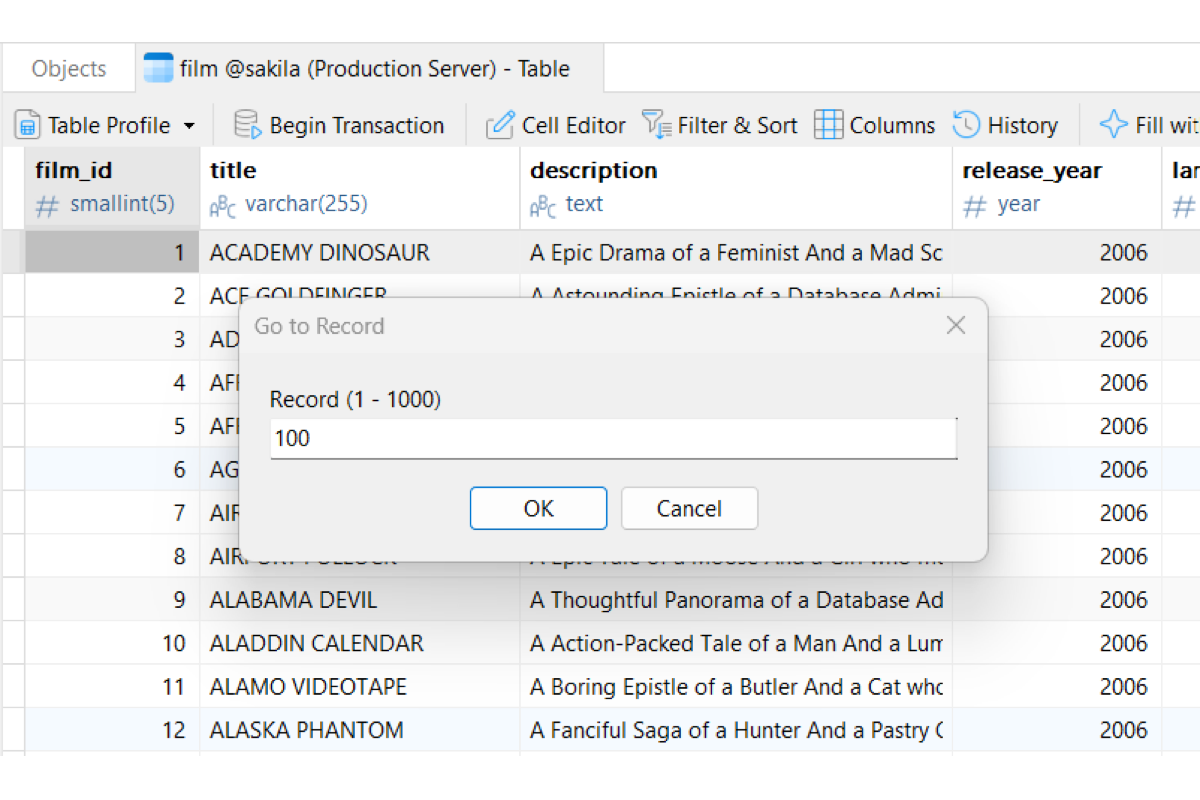Select the ALABAMA DEVIL title cell
Viewport: 1200px width, 800px height.
click(360, 600)
